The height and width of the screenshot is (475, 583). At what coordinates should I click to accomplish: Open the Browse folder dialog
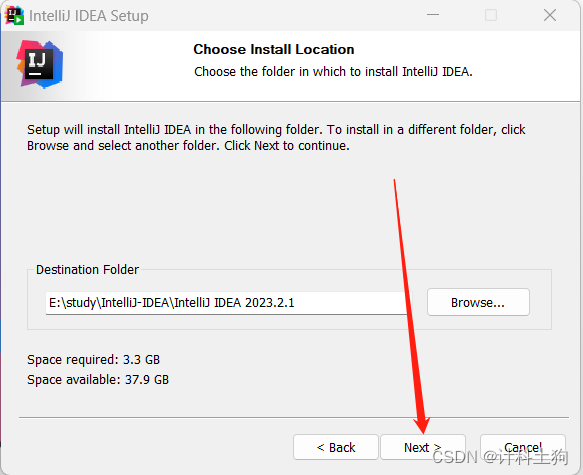click(x=478, y=302)
